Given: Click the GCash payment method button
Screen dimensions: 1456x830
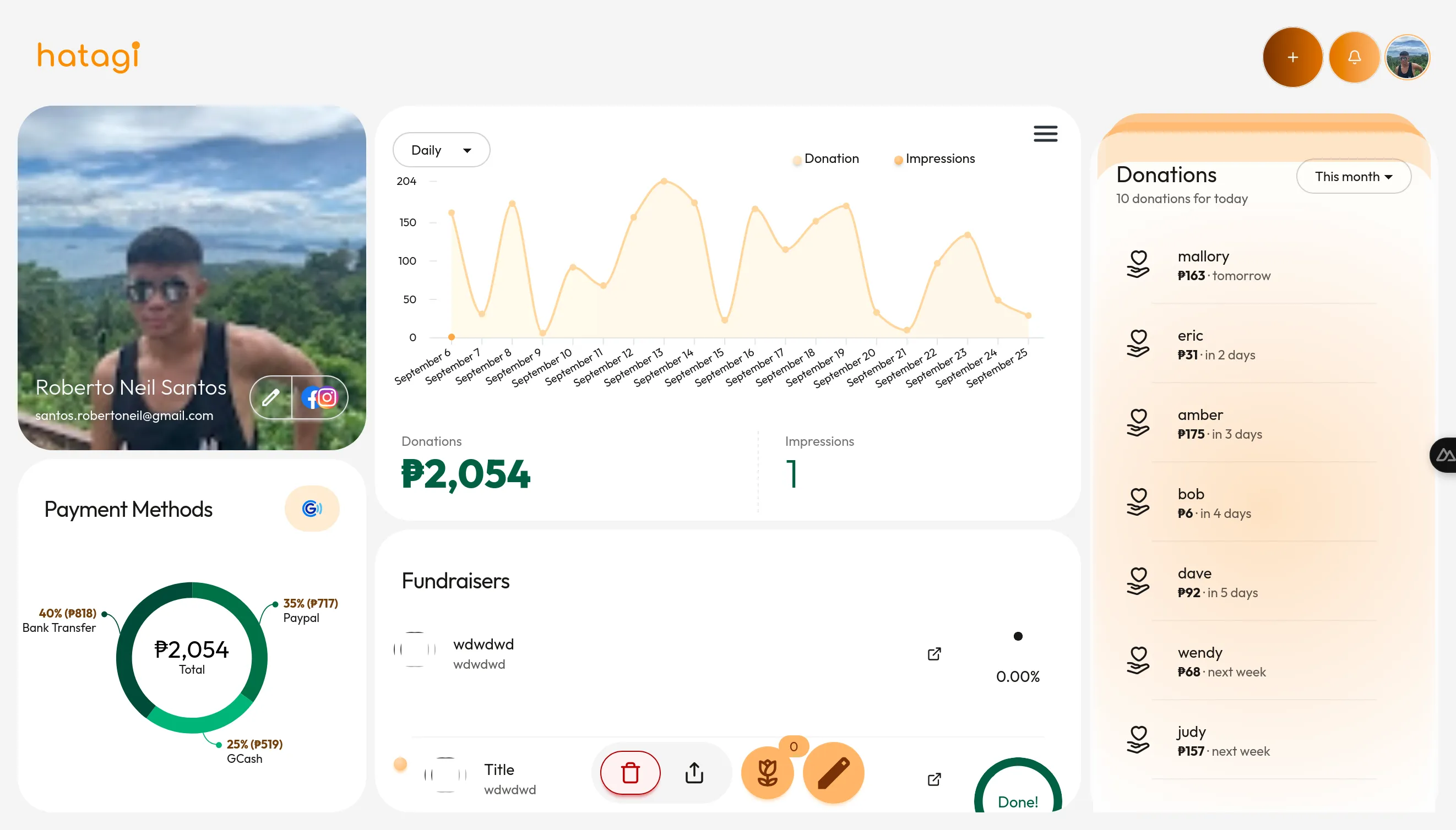Looking at the screenshot, I should pyautogui.click(x=312, y=508).
